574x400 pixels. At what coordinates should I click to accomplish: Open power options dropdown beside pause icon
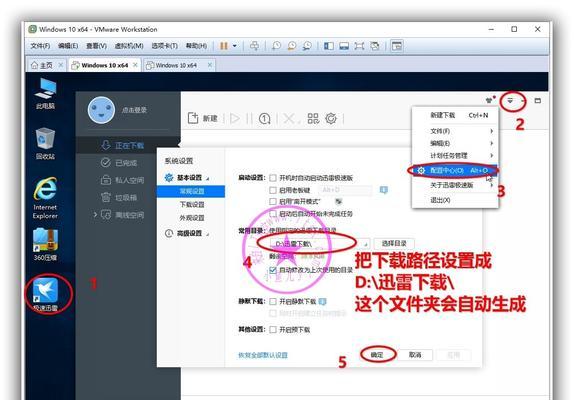click(235, 46)
